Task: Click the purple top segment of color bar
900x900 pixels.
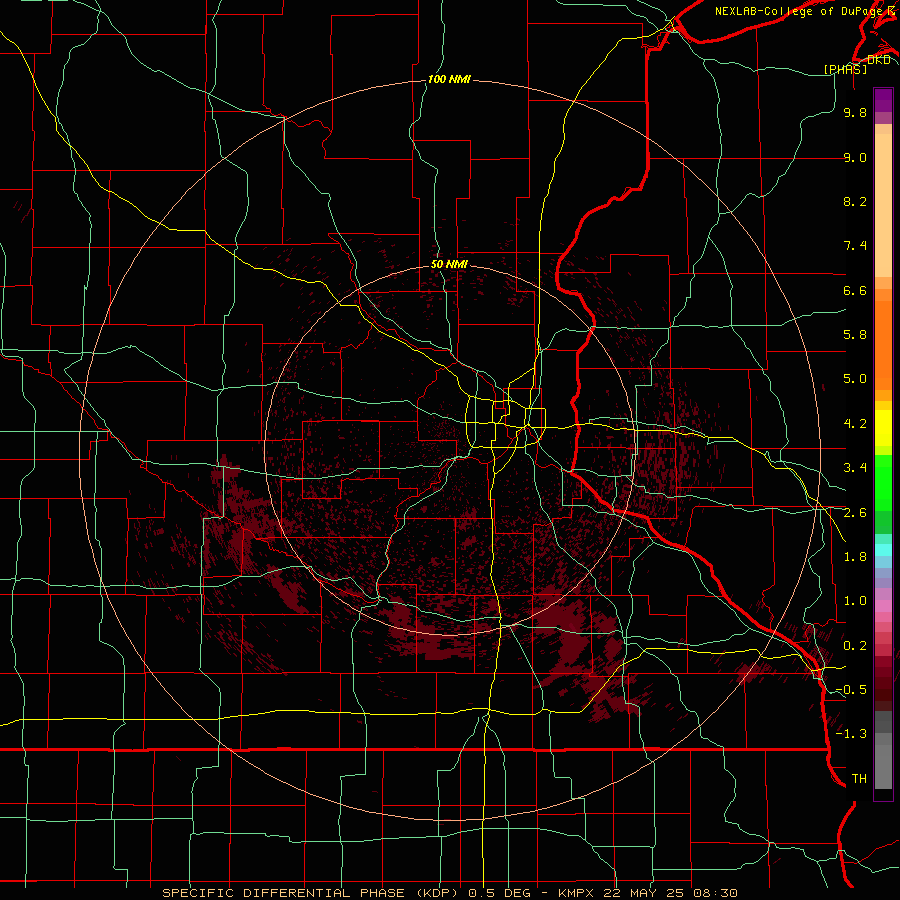Action: (x=883, y=100)
